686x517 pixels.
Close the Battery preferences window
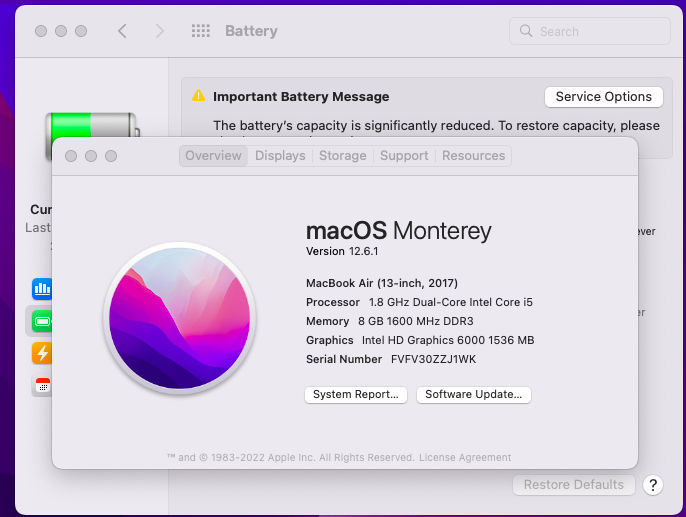[x=41, y=31]
